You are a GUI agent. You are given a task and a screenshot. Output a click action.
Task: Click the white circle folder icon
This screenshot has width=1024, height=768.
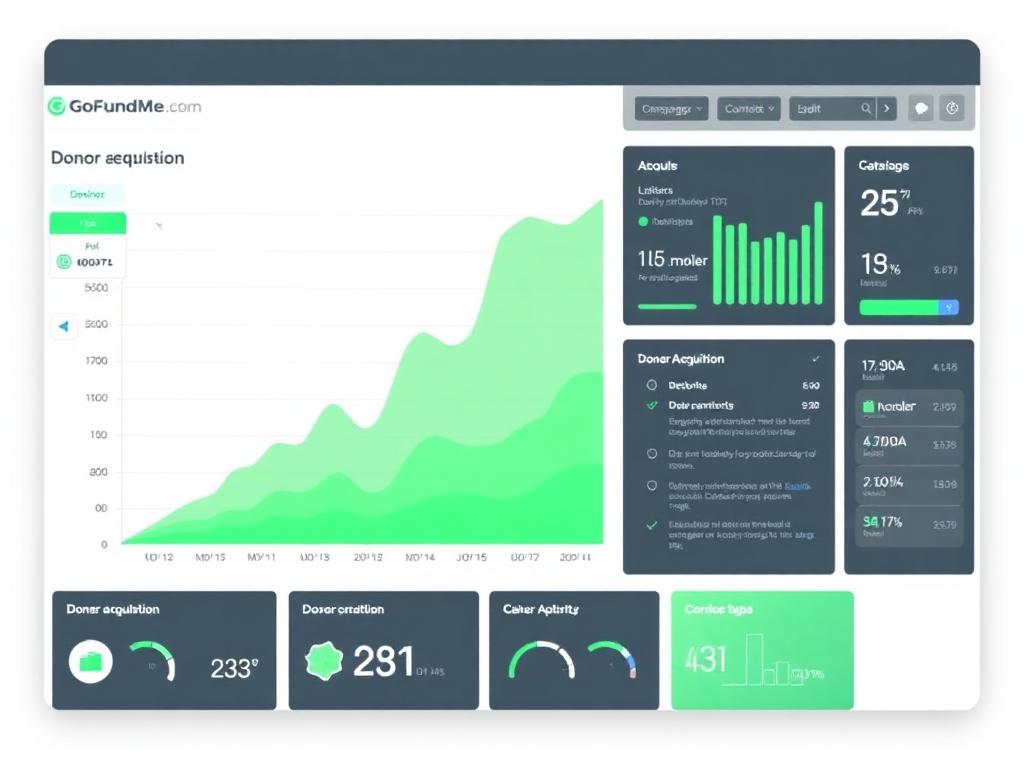(x=91, y=662)
